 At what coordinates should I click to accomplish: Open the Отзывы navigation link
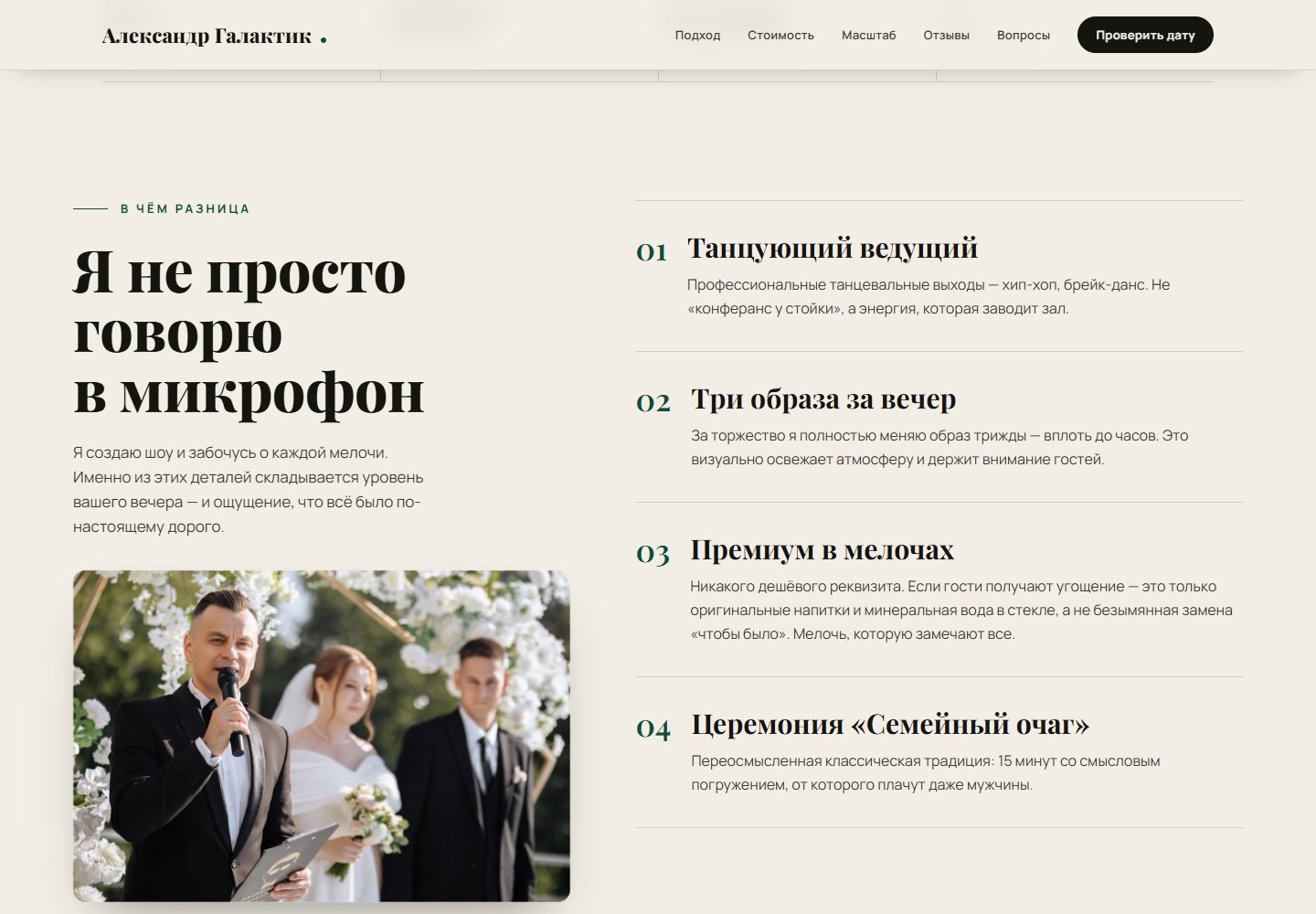(x=946, y=36)
